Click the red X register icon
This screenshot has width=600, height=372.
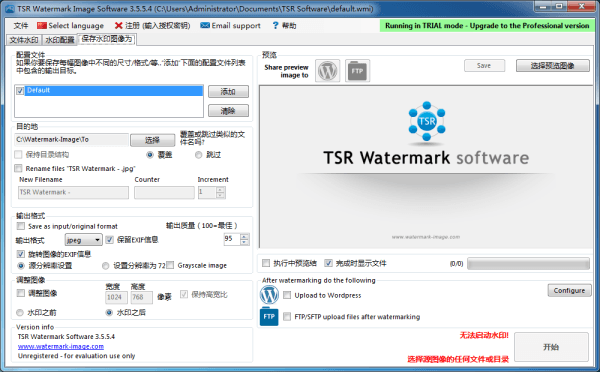coord(119,26)
